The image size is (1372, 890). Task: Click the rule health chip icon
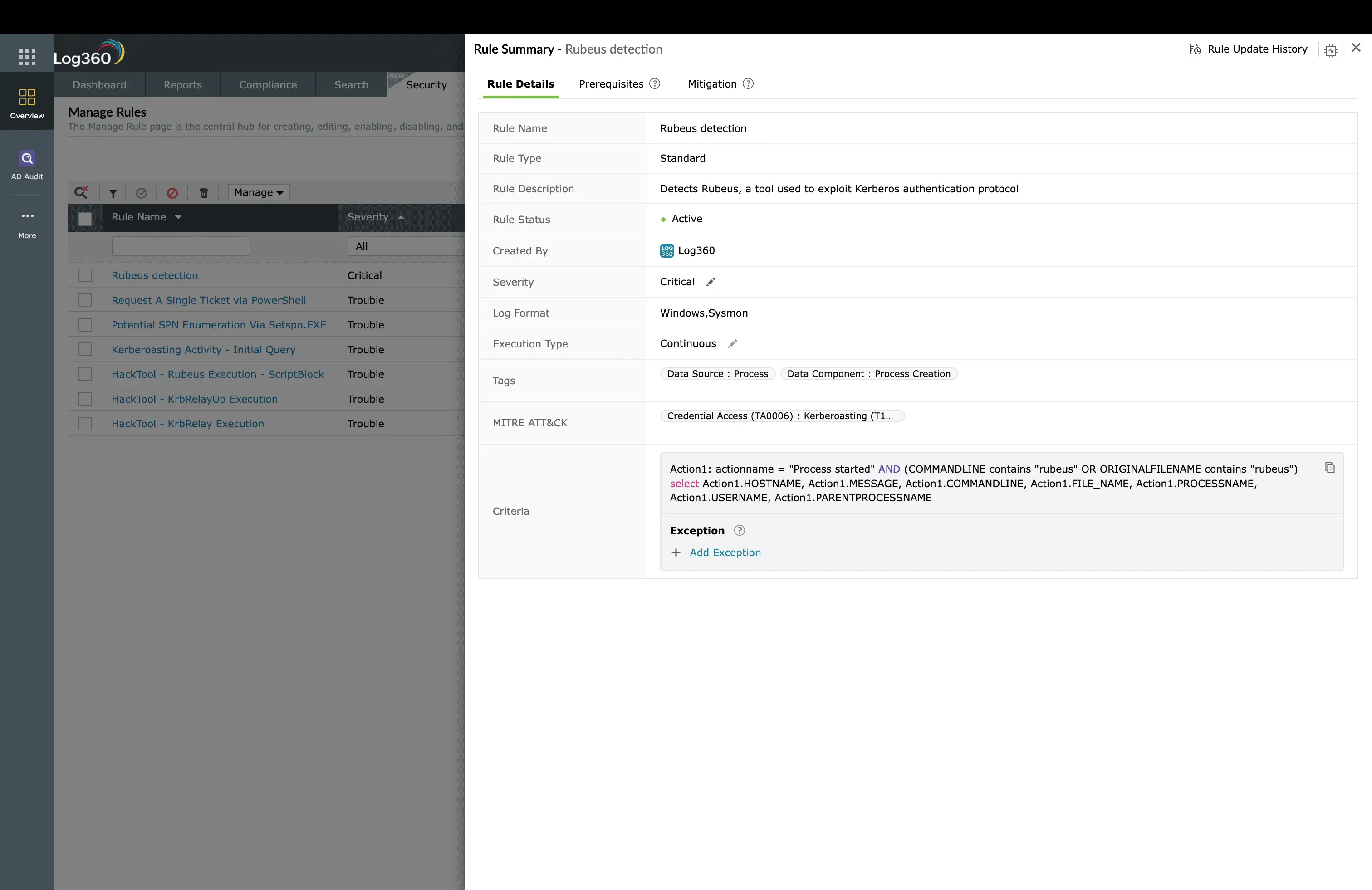click(1331, 51)
